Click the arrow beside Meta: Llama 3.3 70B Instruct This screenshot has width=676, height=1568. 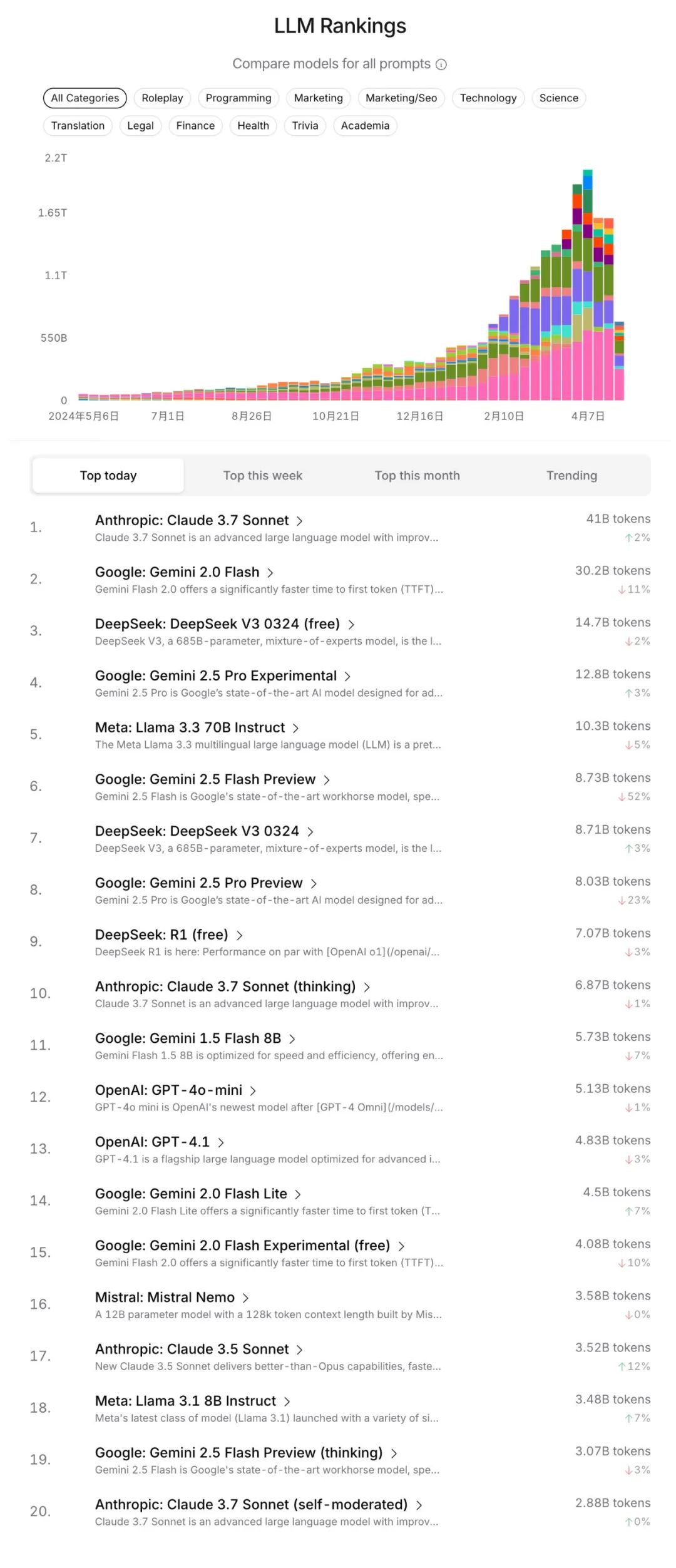tap(295, 728)
